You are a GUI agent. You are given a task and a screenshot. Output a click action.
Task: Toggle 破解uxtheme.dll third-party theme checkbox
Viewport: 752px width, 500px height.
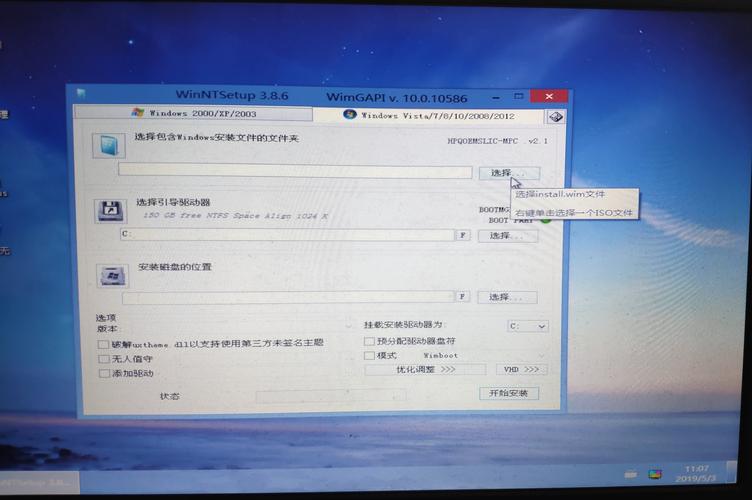103,344
